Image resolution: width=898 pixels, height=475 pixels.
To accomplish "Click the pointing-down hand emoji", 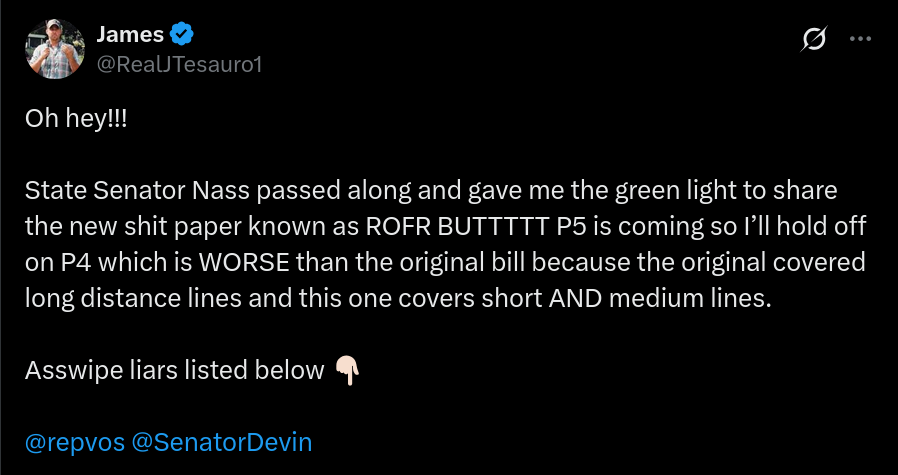I will pos(348,371).
